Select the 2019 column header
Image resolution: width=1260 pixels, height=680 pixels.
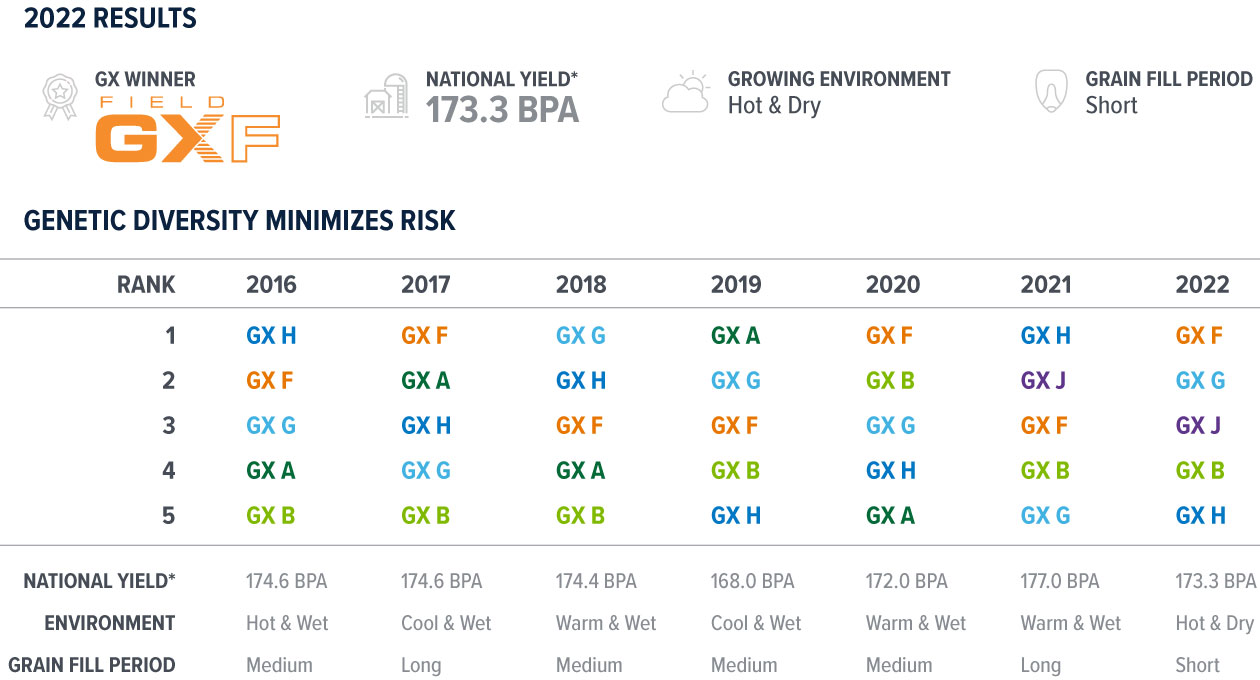pyautogui.click(x=736, y=284)
